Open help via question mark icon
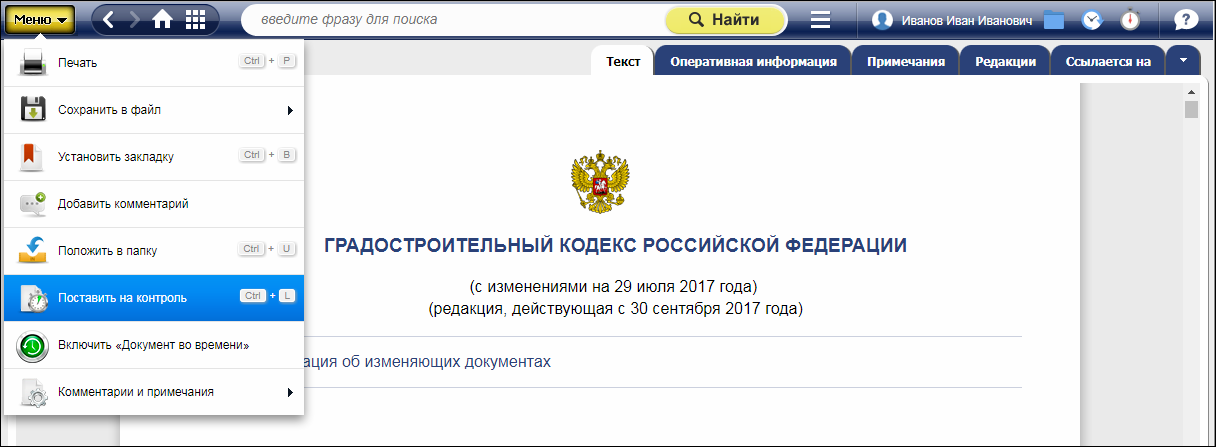 click(1186, 20)
